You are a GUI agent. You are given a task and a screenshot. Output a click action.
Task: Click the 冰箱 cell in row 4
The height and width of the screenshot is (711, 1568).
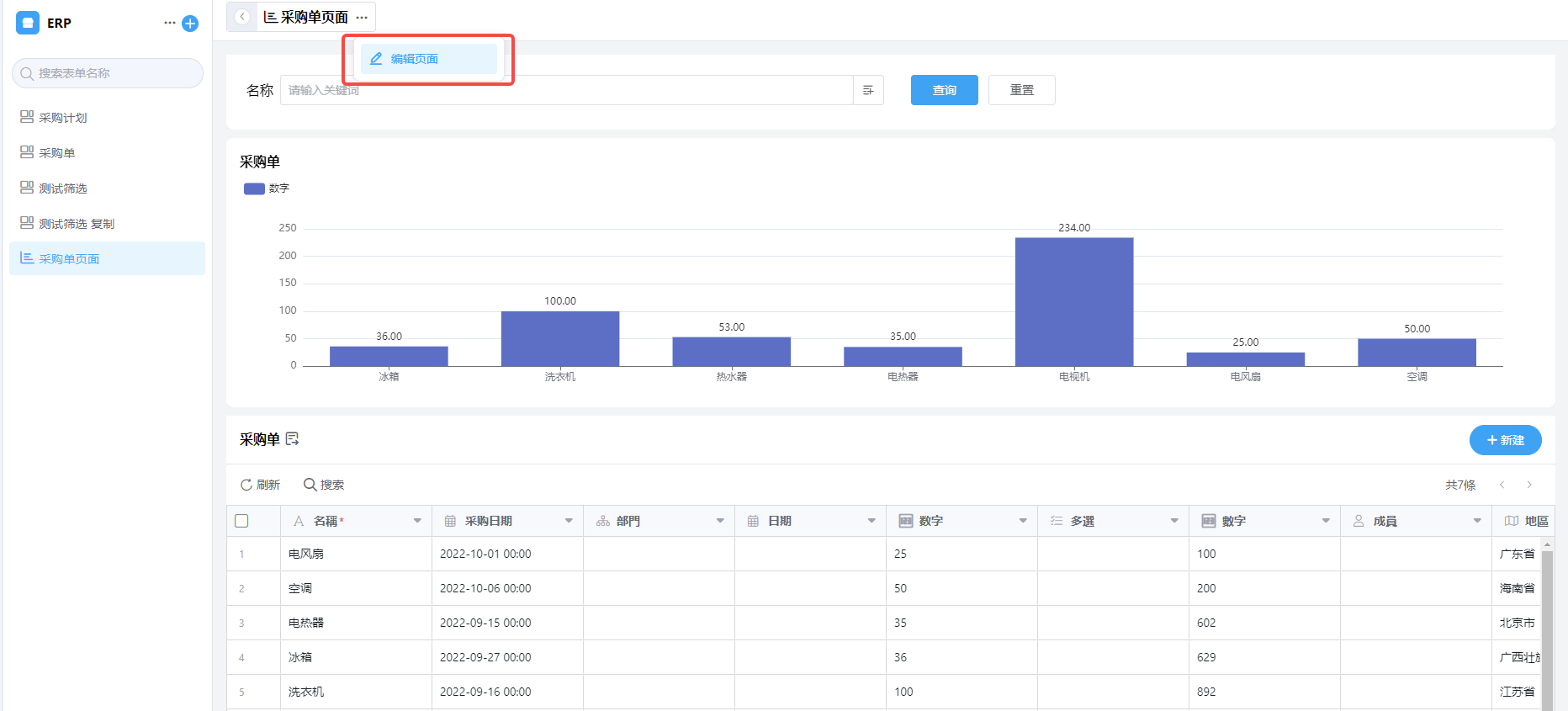[x=356, y=657]
